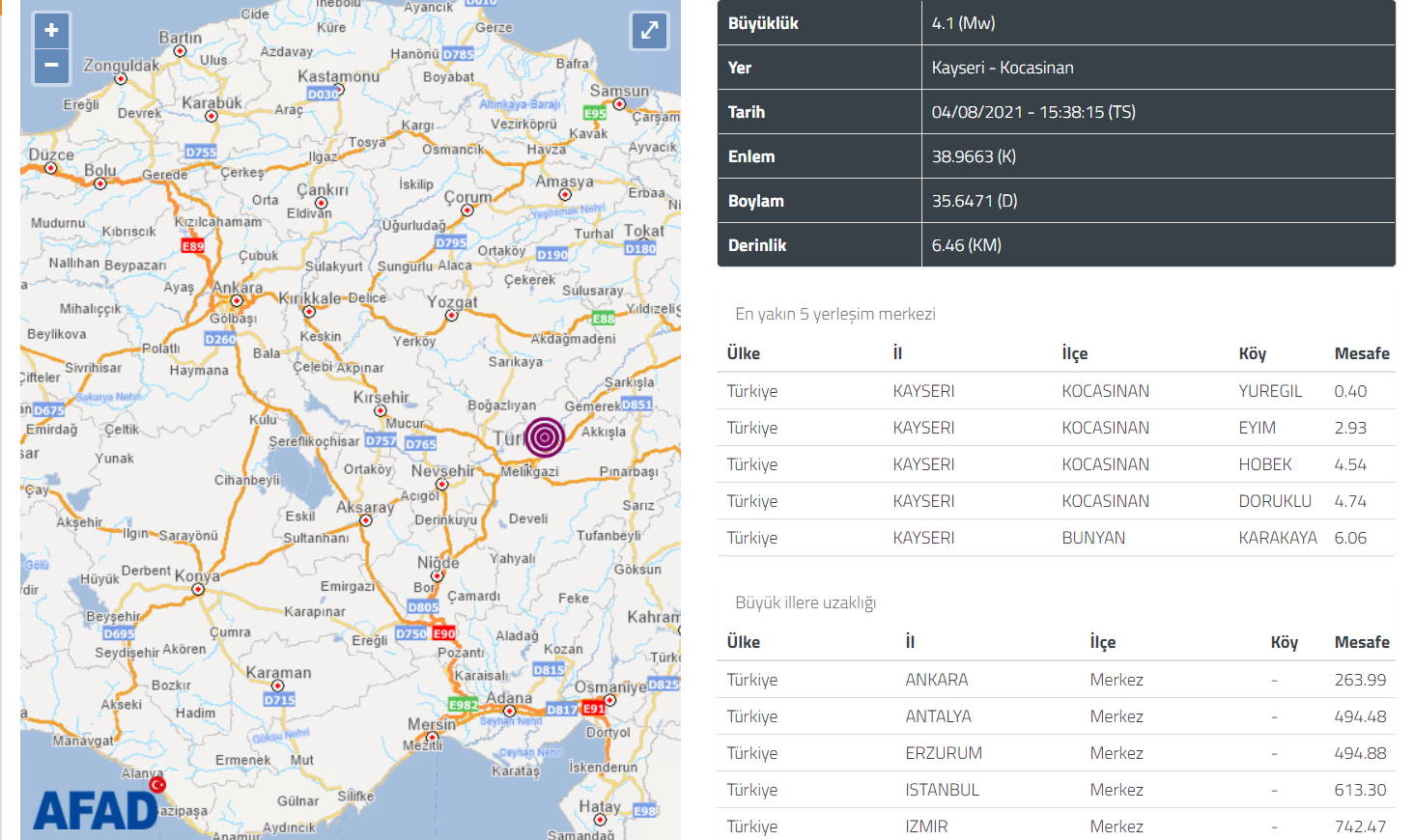The height and width of the screenshot is (840, 1414).
Task: Click Mesafe header in nearest settlements table
Action: (1361, 353)
